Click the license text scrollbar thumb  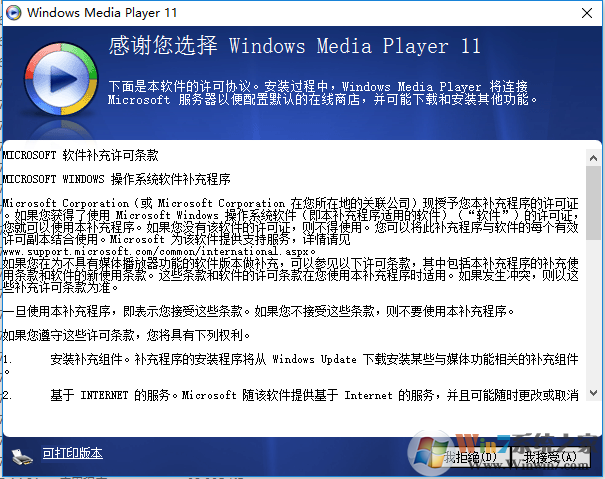(x=593, y=203)
